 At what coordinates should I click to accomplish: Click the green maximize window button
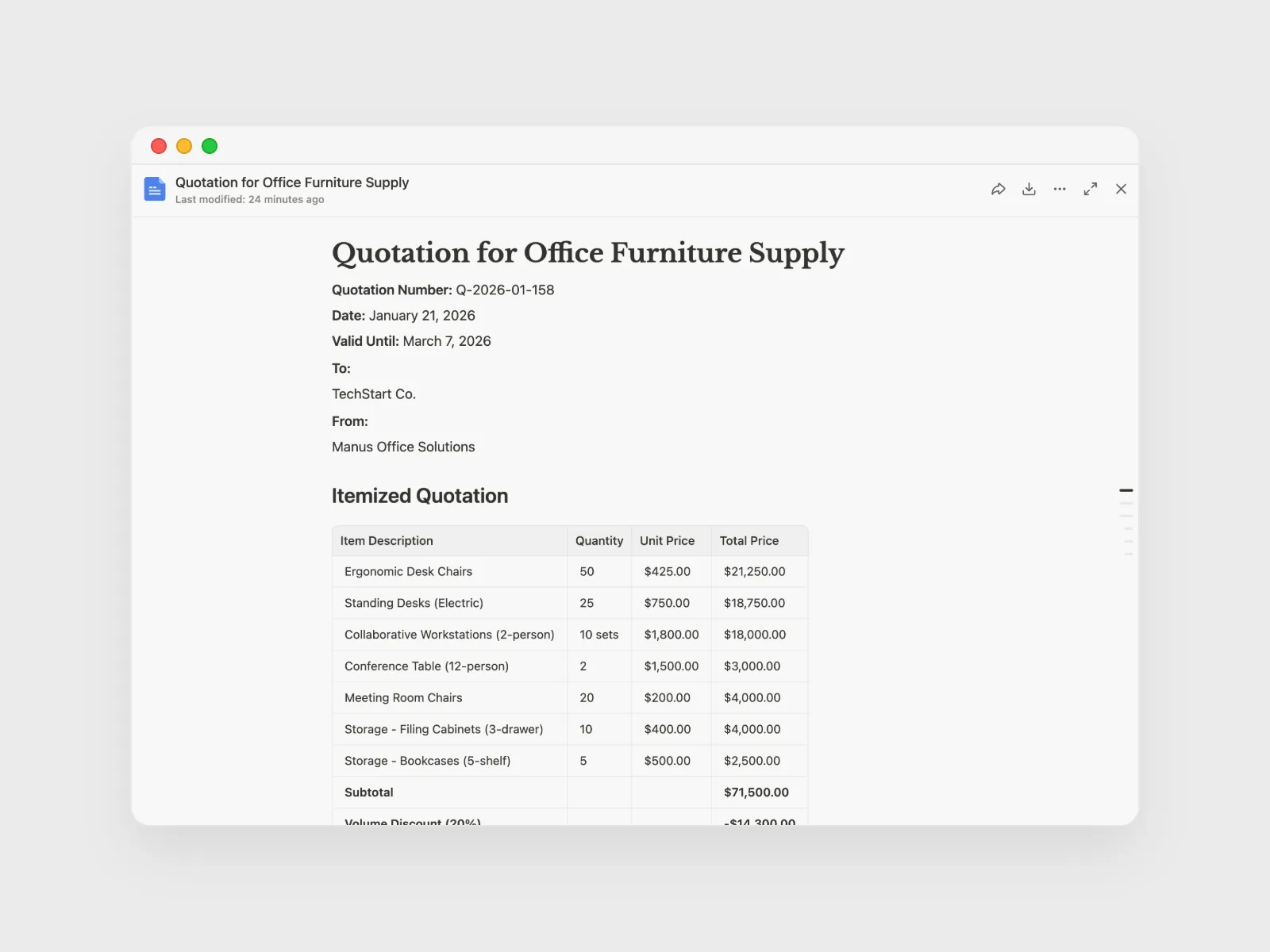[210, 146]
